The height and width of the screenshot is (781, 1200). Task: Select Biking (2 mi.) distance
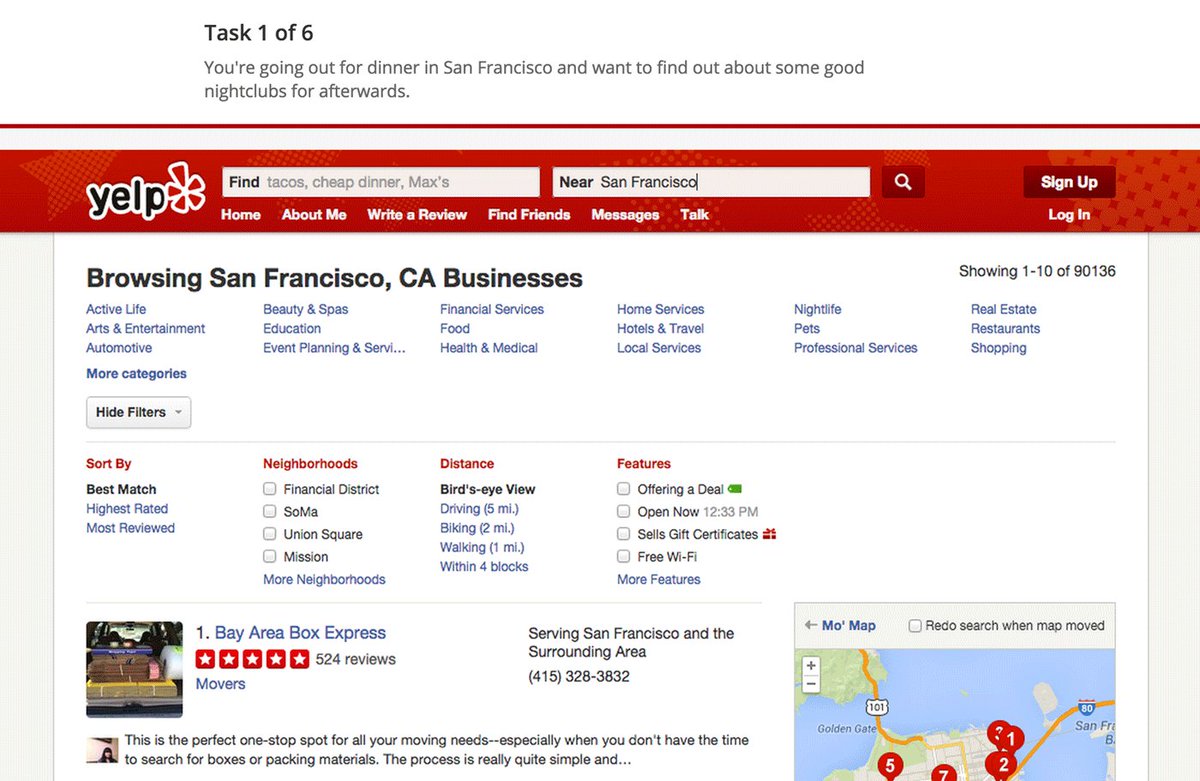(x=477, y=527)
